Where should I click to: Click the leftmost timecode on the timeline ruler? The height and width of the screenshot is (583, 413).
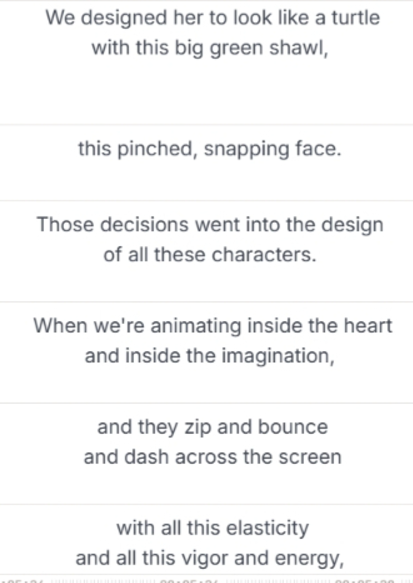[22, 580]
